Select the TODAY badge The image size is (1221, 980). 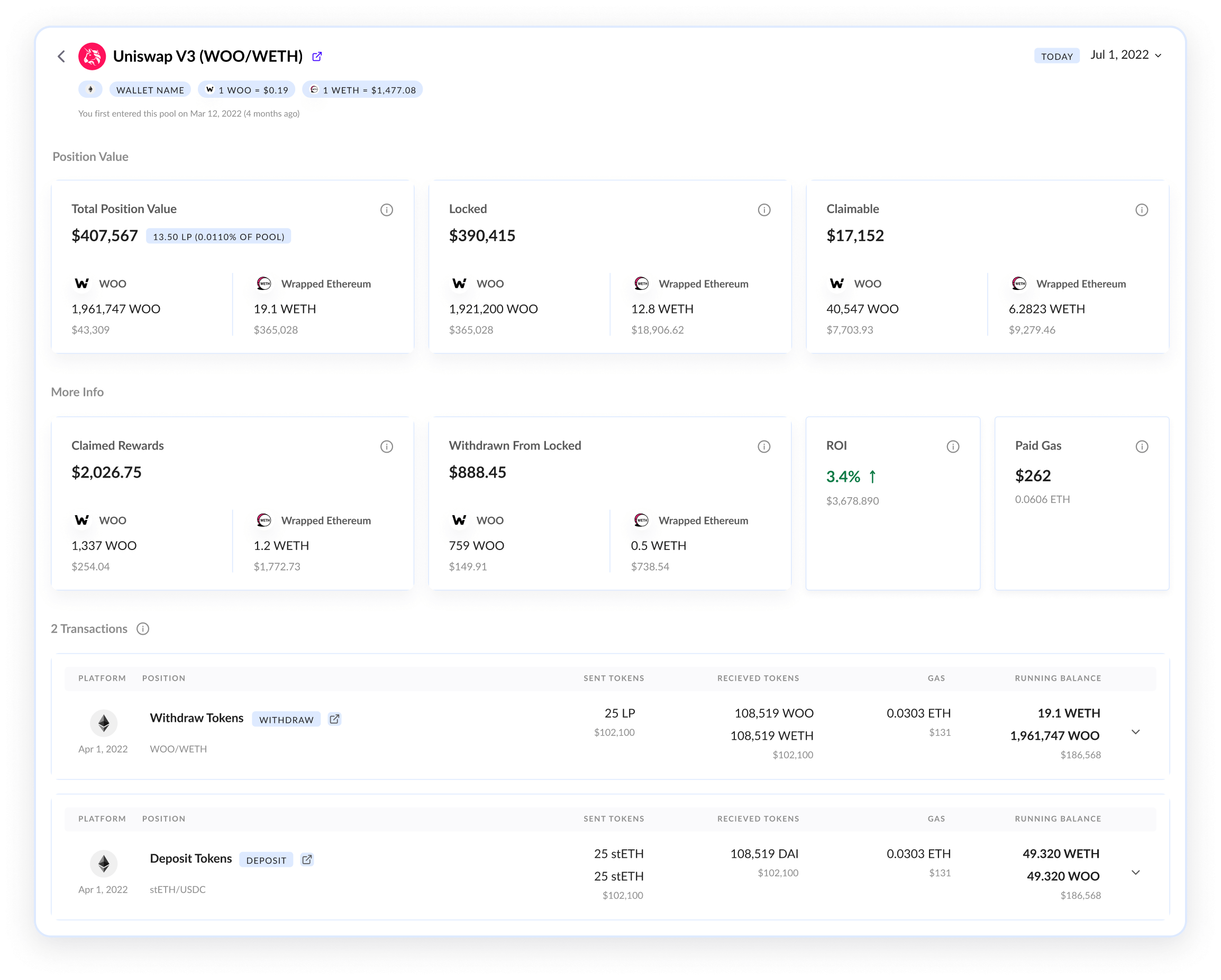pyautogui.click(x=1057, y=56)
